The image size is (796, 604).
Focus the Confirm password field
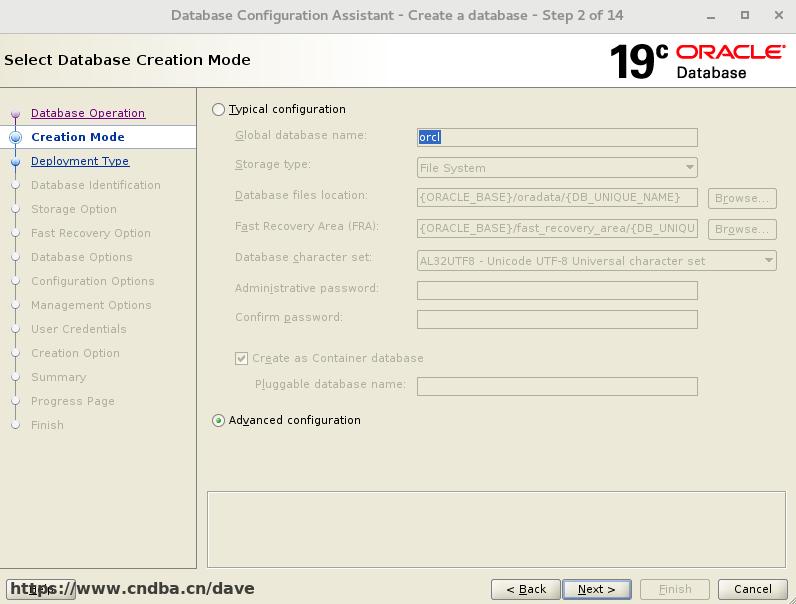tap(557, 319)
